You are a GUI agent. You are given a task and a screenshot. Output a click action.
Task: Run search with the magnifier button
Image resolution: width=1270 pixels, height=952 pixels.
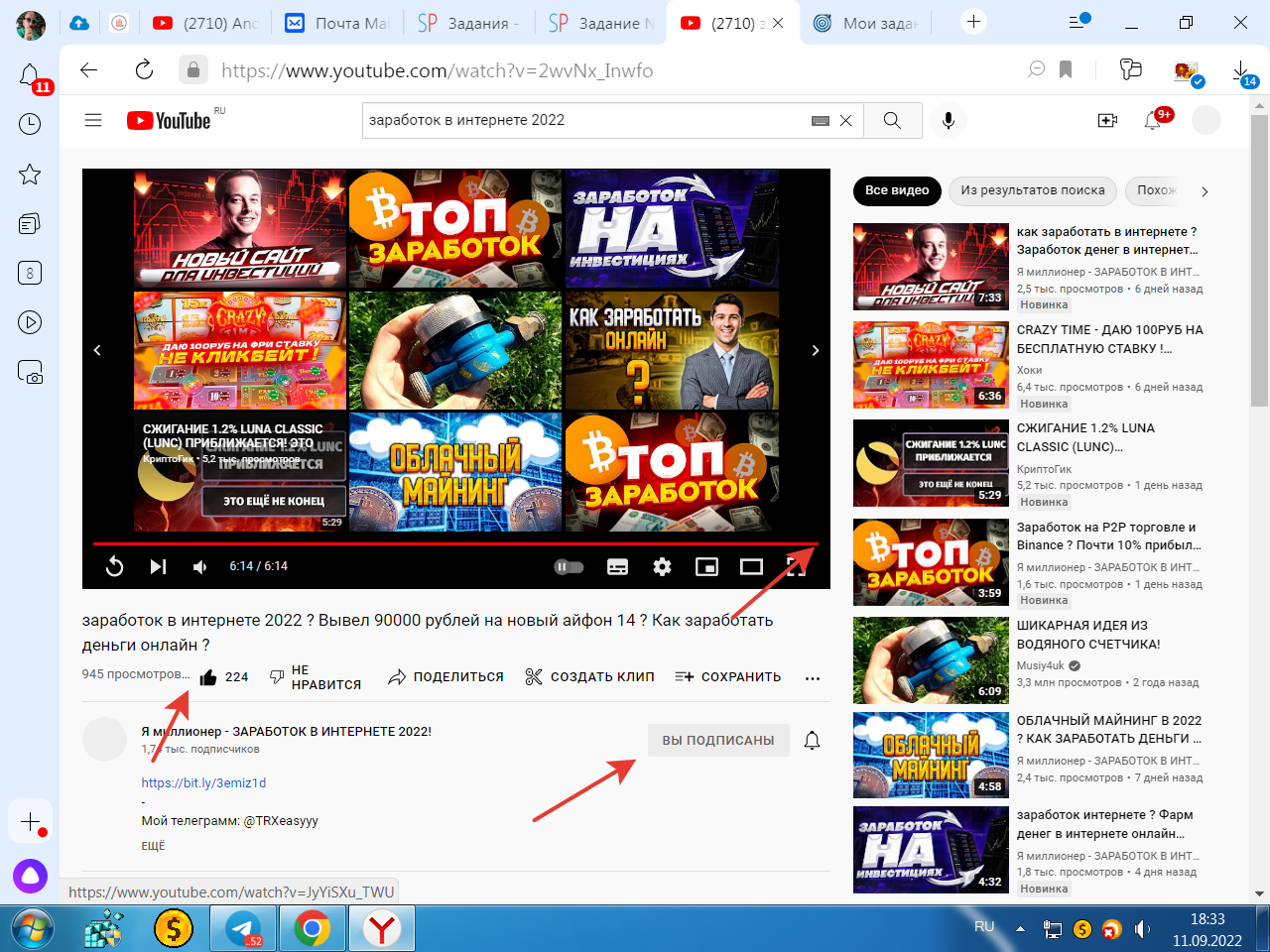pyautogui.click(x=892, y=120)
